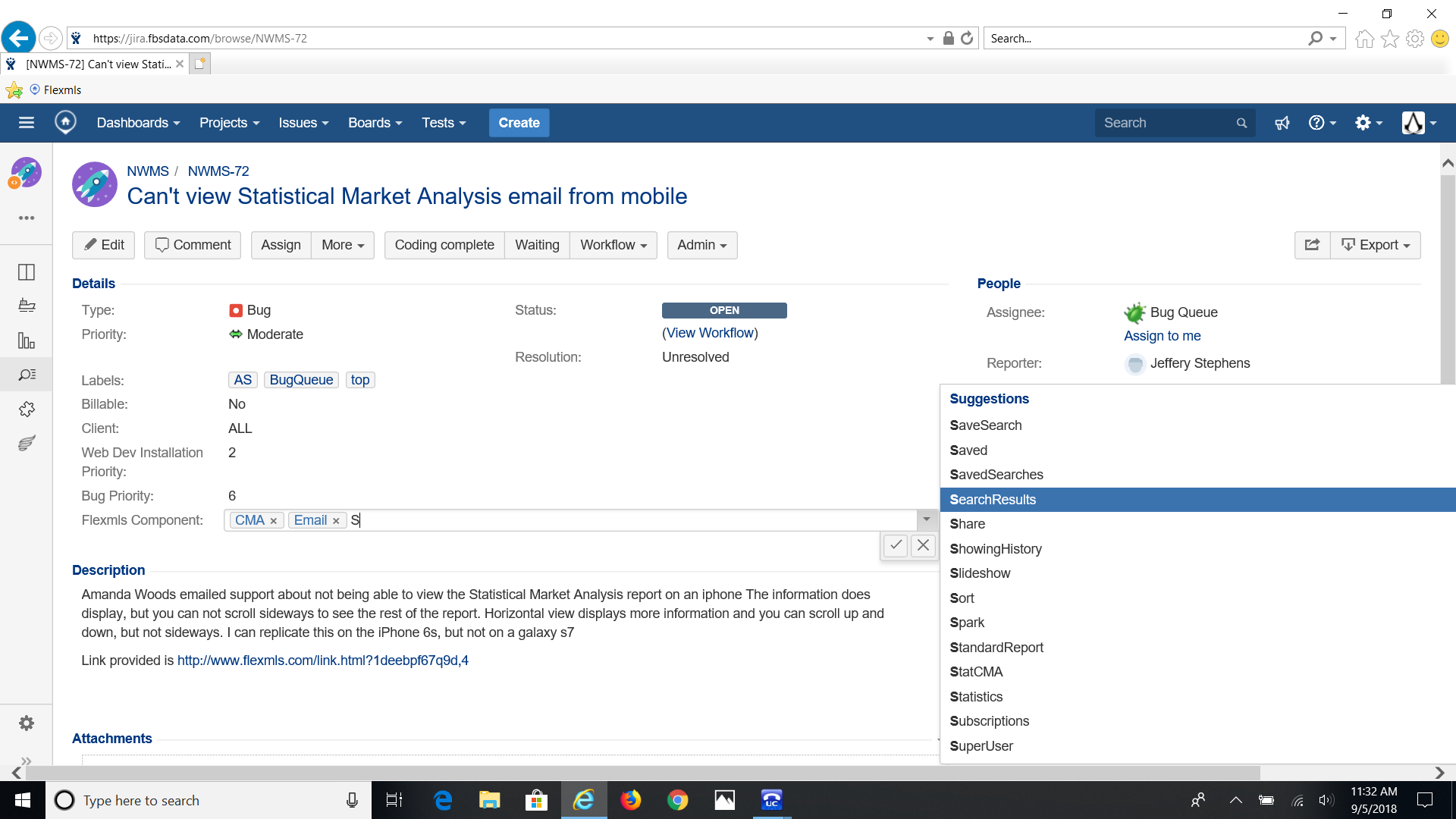Open the Reports chart sidebar icon
Viewport: 1456px width, 819px height.
pos(27,340)
